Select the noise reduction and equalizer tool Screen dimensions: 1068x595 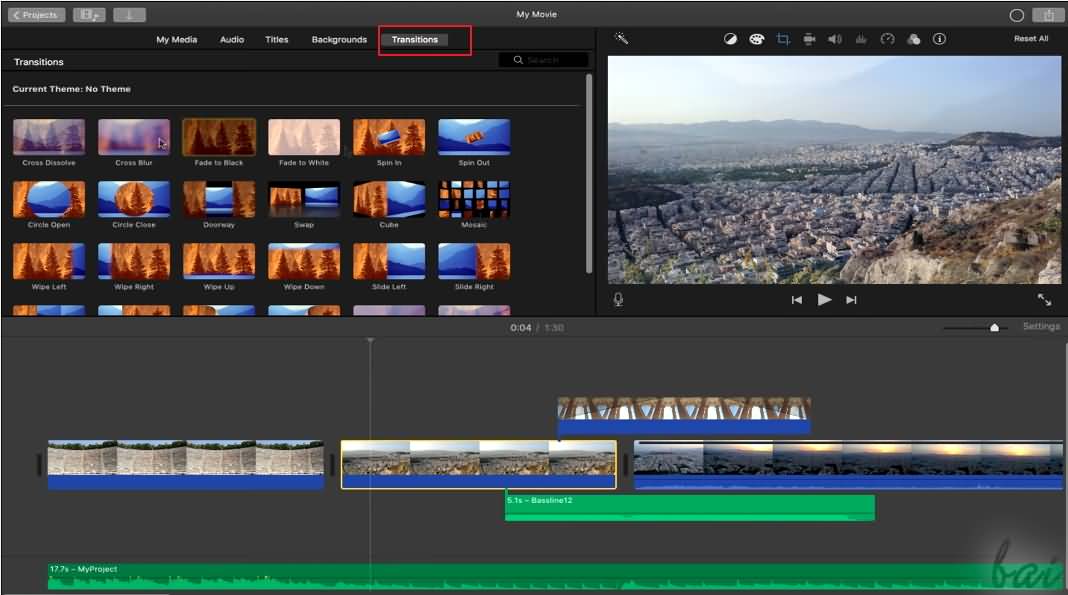click(861, 39)
